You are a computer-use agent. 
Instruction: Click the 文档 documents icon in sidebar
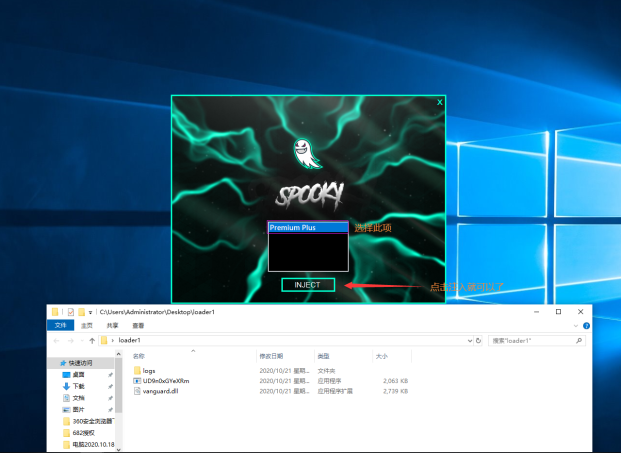click(x=66, y=398)
